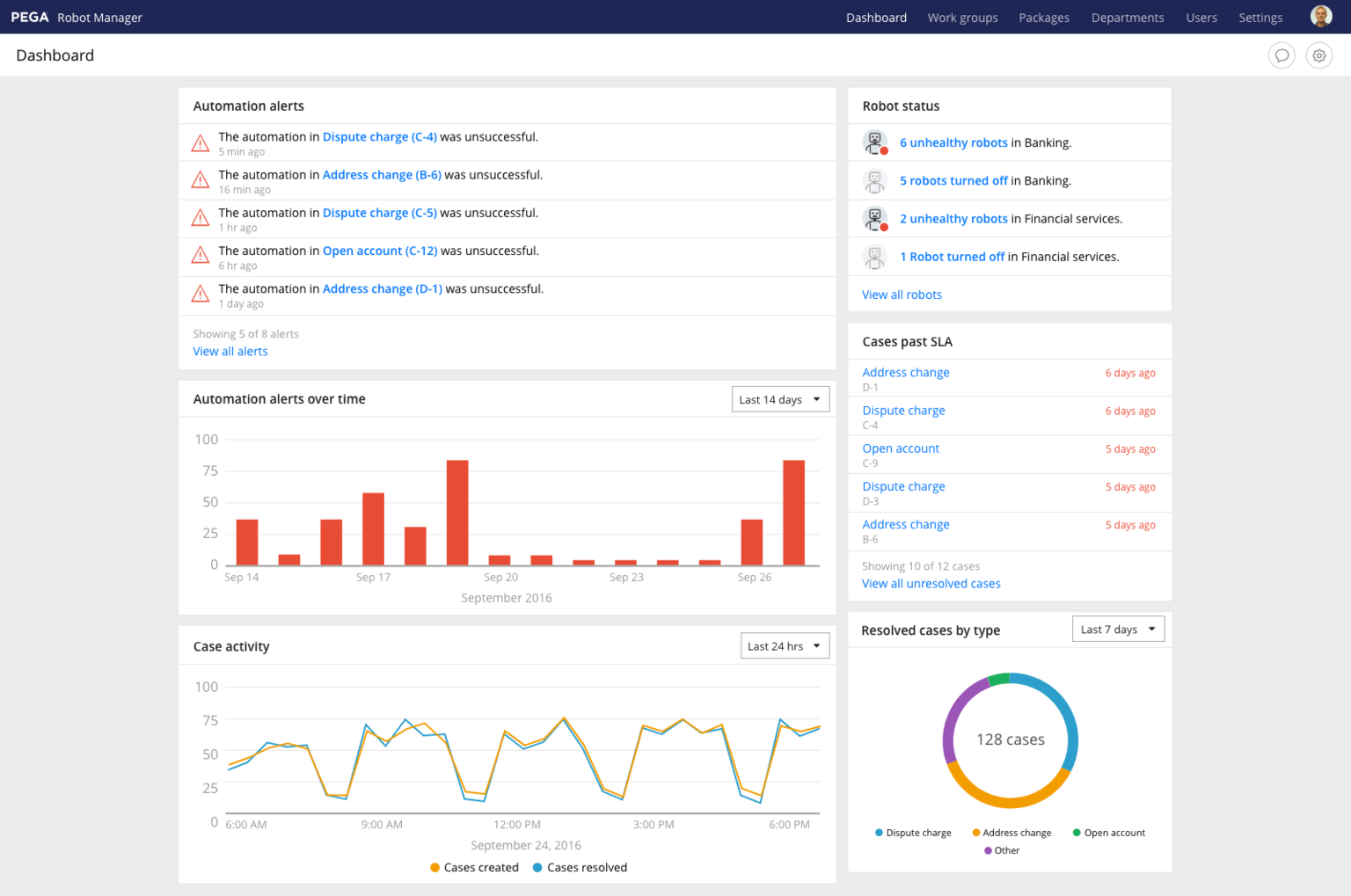Open the View all unresolved cases link

(931, 584)
